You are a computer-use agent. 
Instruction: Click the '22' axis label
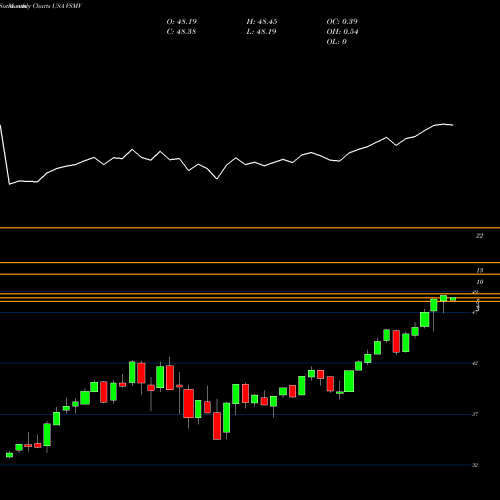[479, 236]
